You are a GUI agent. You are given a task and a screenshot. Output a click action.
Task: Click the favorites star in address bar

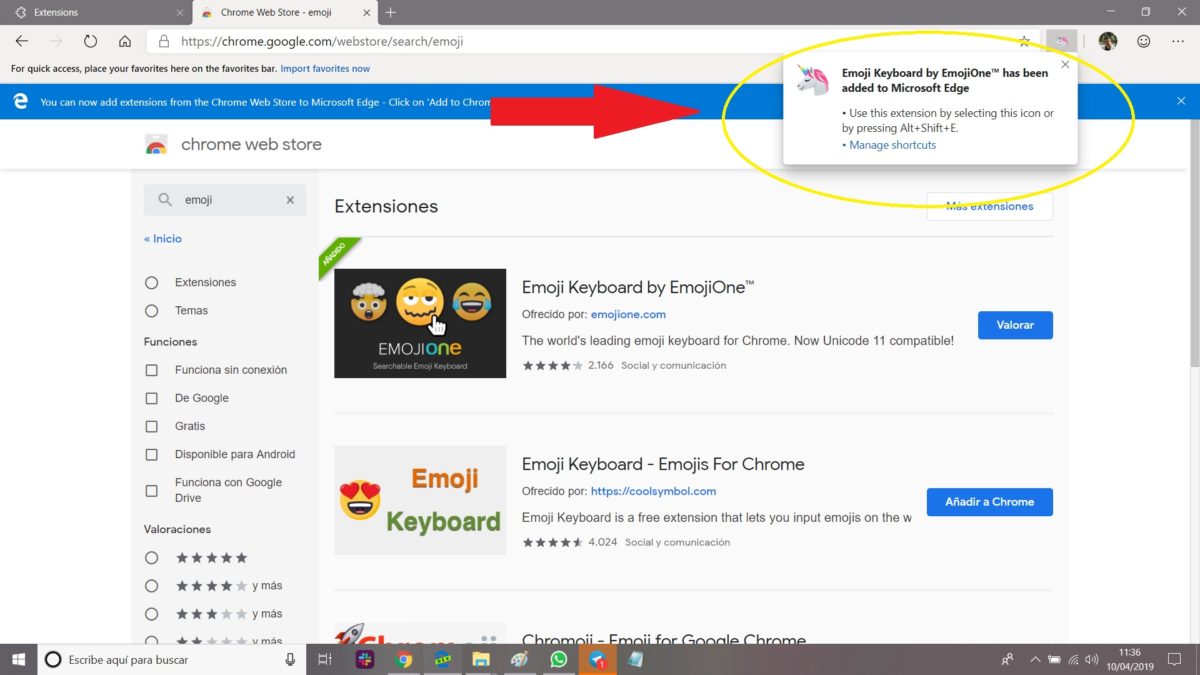click(x=1024, y=42)
